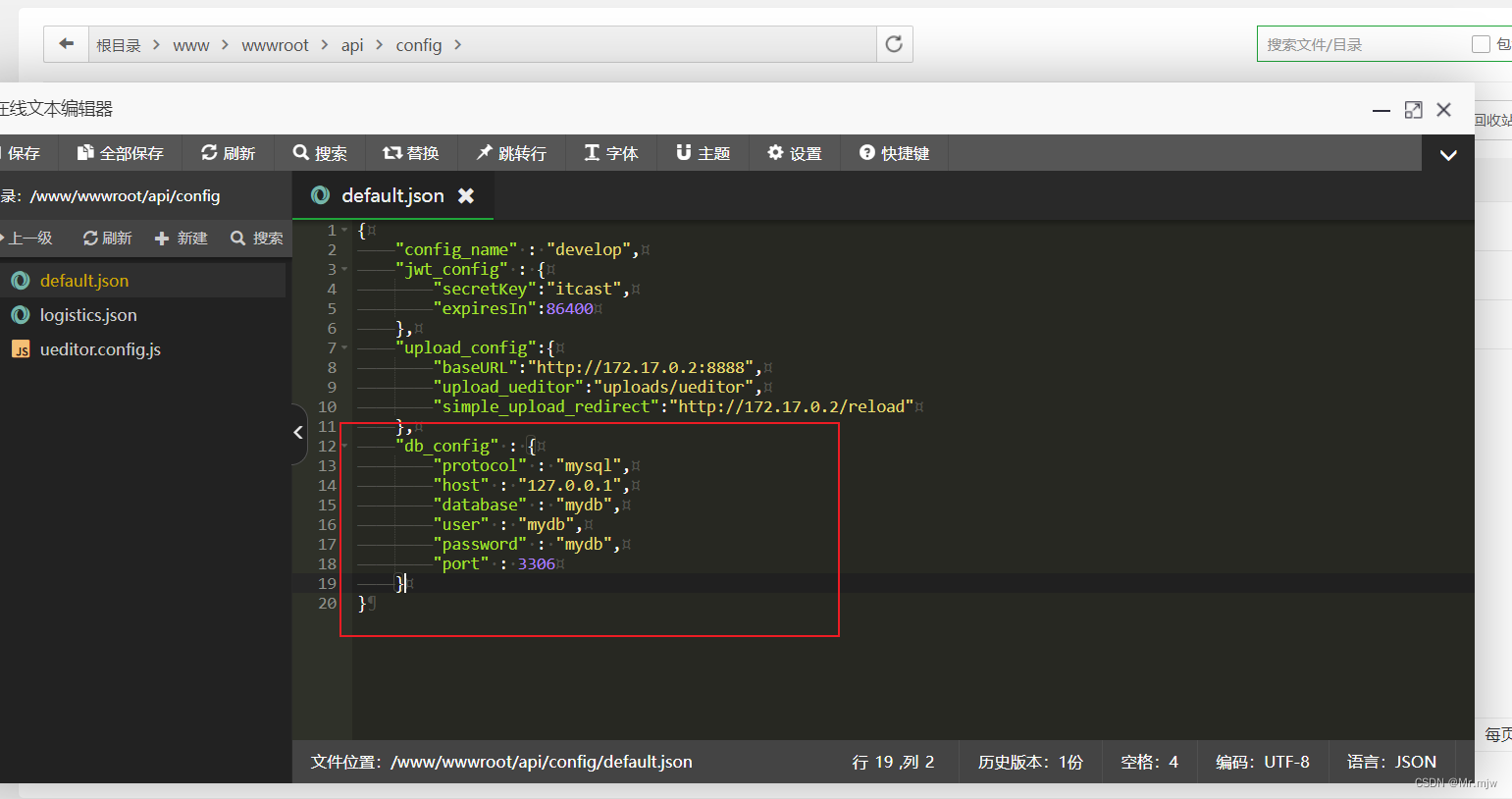This screenshot has height=799, width=1512.
Task: Collapse the file sidebar with left chevron
Action: click(x=299, y=432)
